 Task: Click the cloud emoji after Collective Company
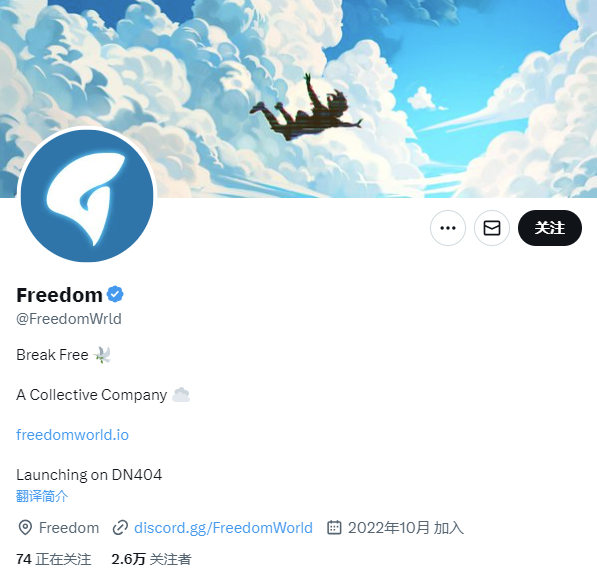[181, 395]
